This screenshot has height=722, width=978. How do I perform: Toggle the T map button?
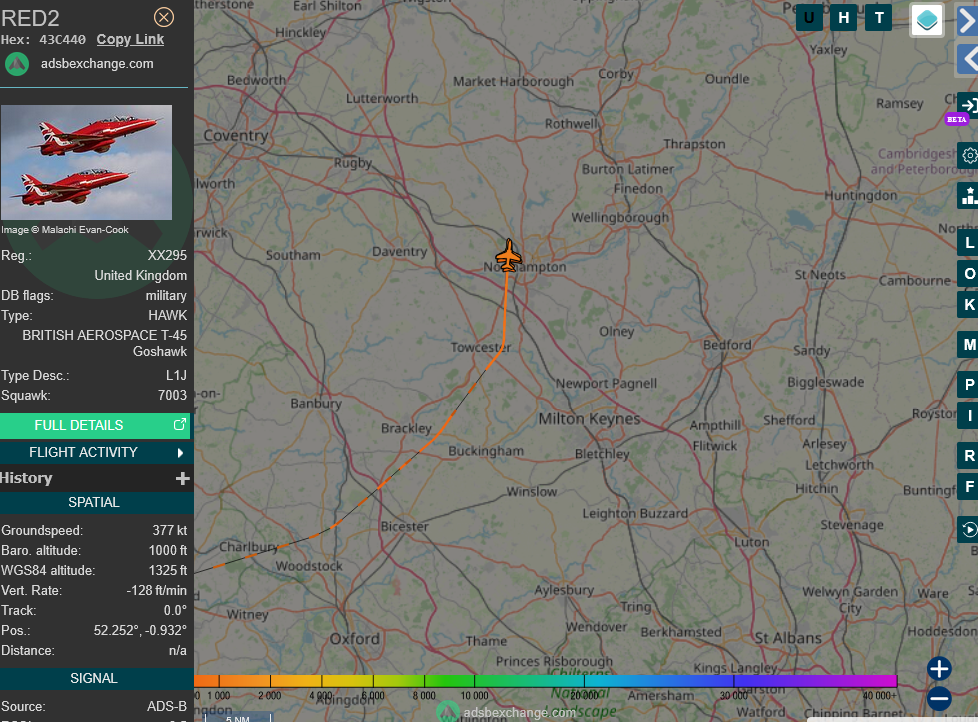(x=879, y=17)
